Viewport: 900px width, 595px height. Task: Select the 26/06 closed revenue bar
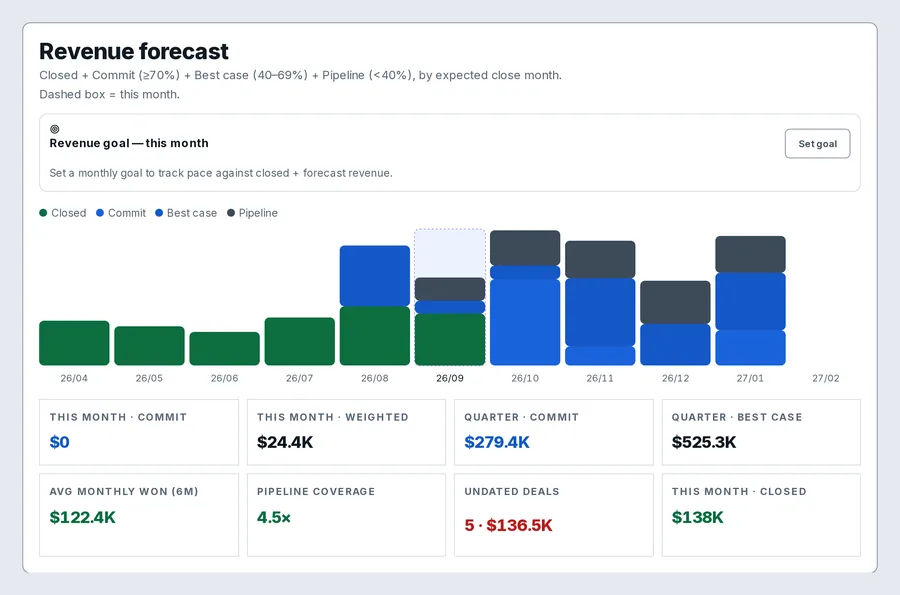coord(224,348)
